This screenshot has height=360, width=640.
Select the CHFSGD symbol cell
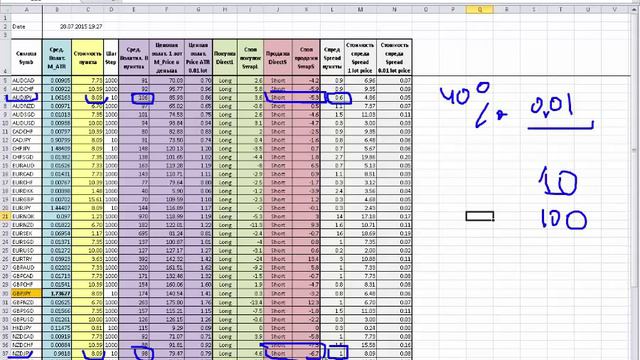[x=27, y=157]
